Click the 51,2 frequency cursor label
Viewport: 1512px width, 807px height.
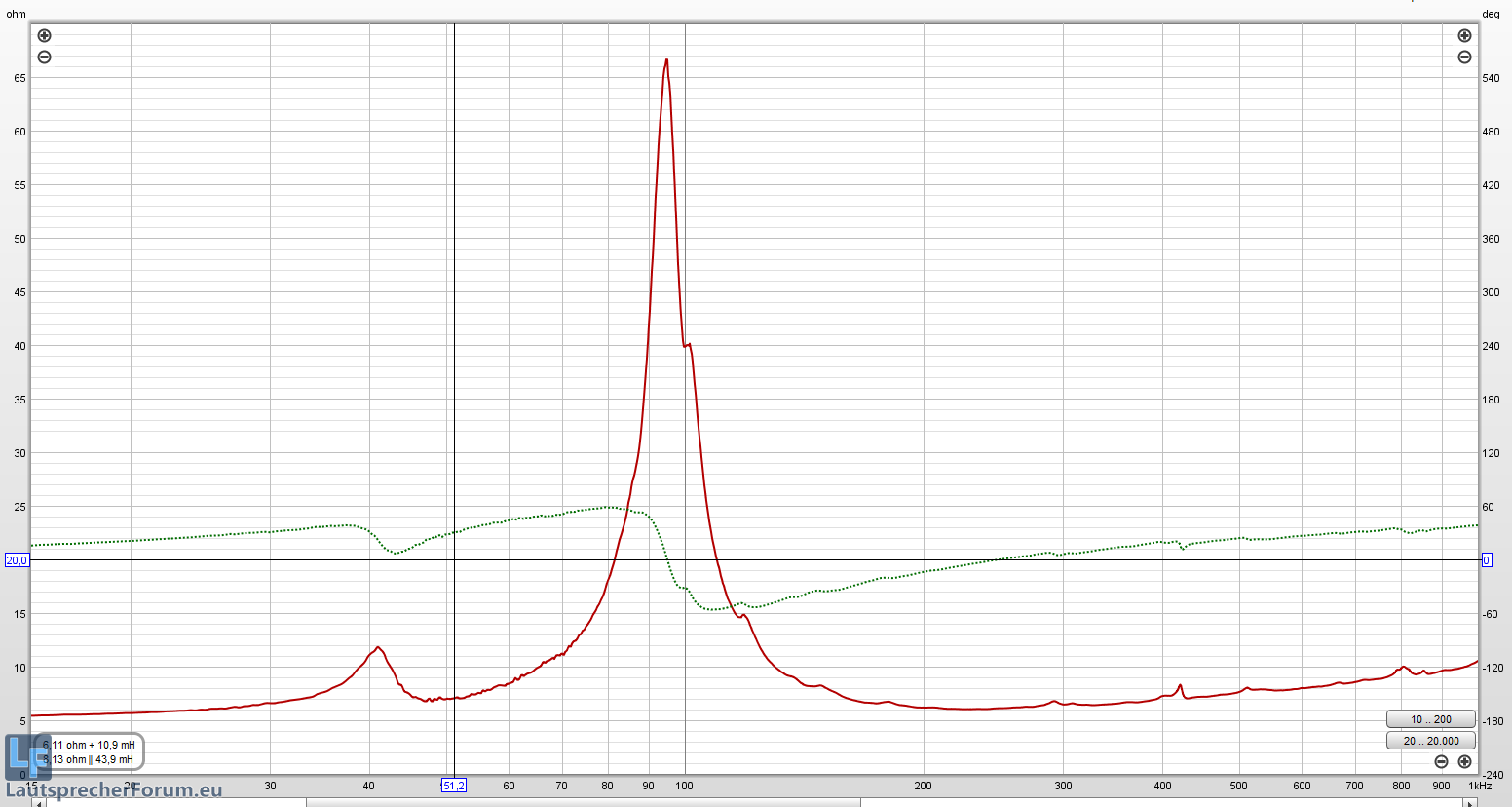pyautogui.click(x=453, y=786)
